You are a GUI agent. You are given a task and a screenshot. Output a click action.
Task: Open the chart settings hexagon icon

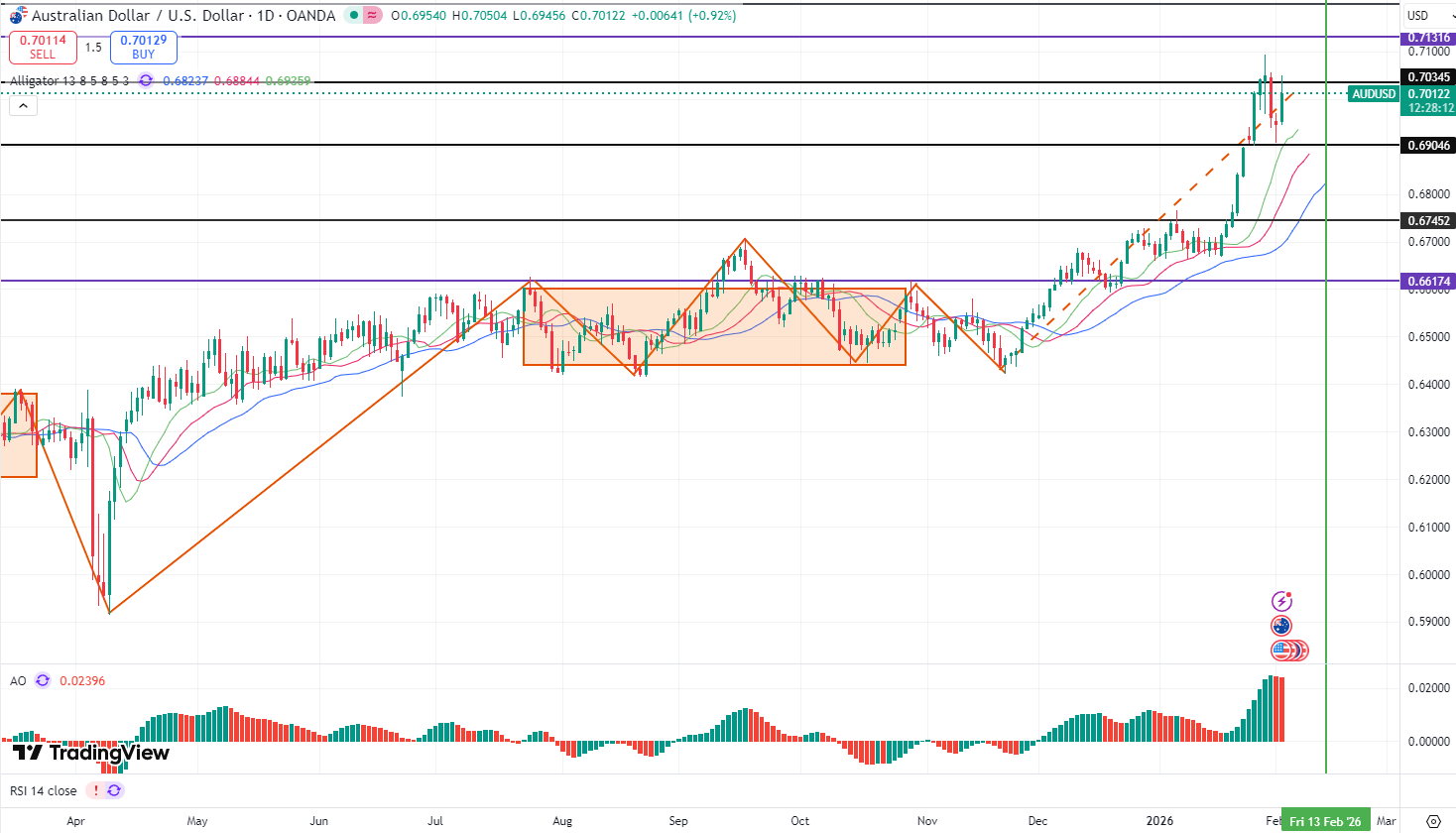(1432, 821)
